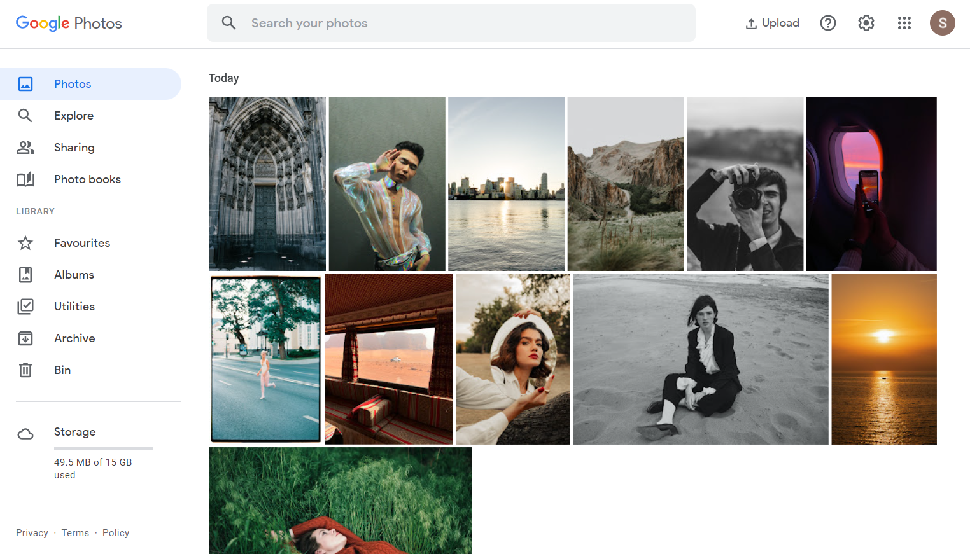This screenshot has width=970, height=554.
Task: Click the Favourites star icon
Action: pos(25,243)
